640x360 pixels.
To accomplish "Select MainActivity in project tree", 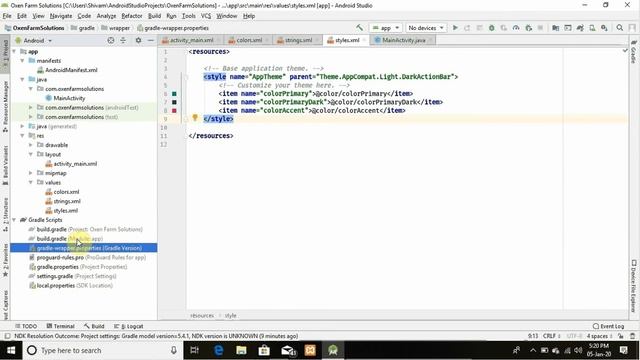I will point(69,98).
